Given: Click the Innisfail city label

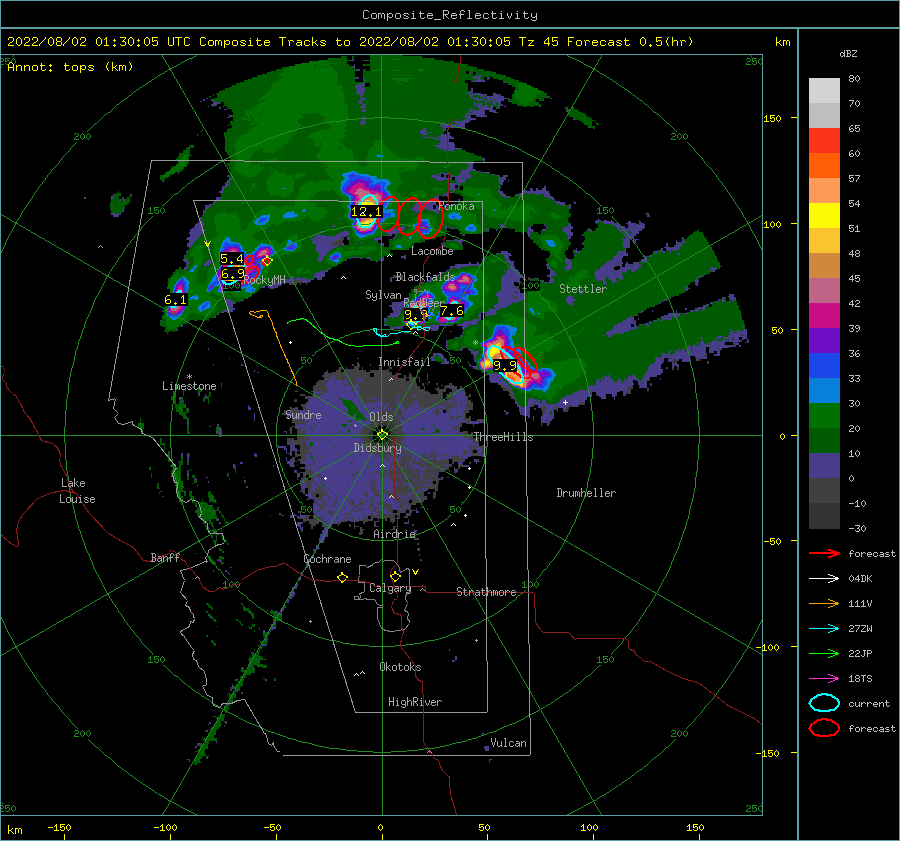Looking at the screenshot, I should click(x=404, y=362).
